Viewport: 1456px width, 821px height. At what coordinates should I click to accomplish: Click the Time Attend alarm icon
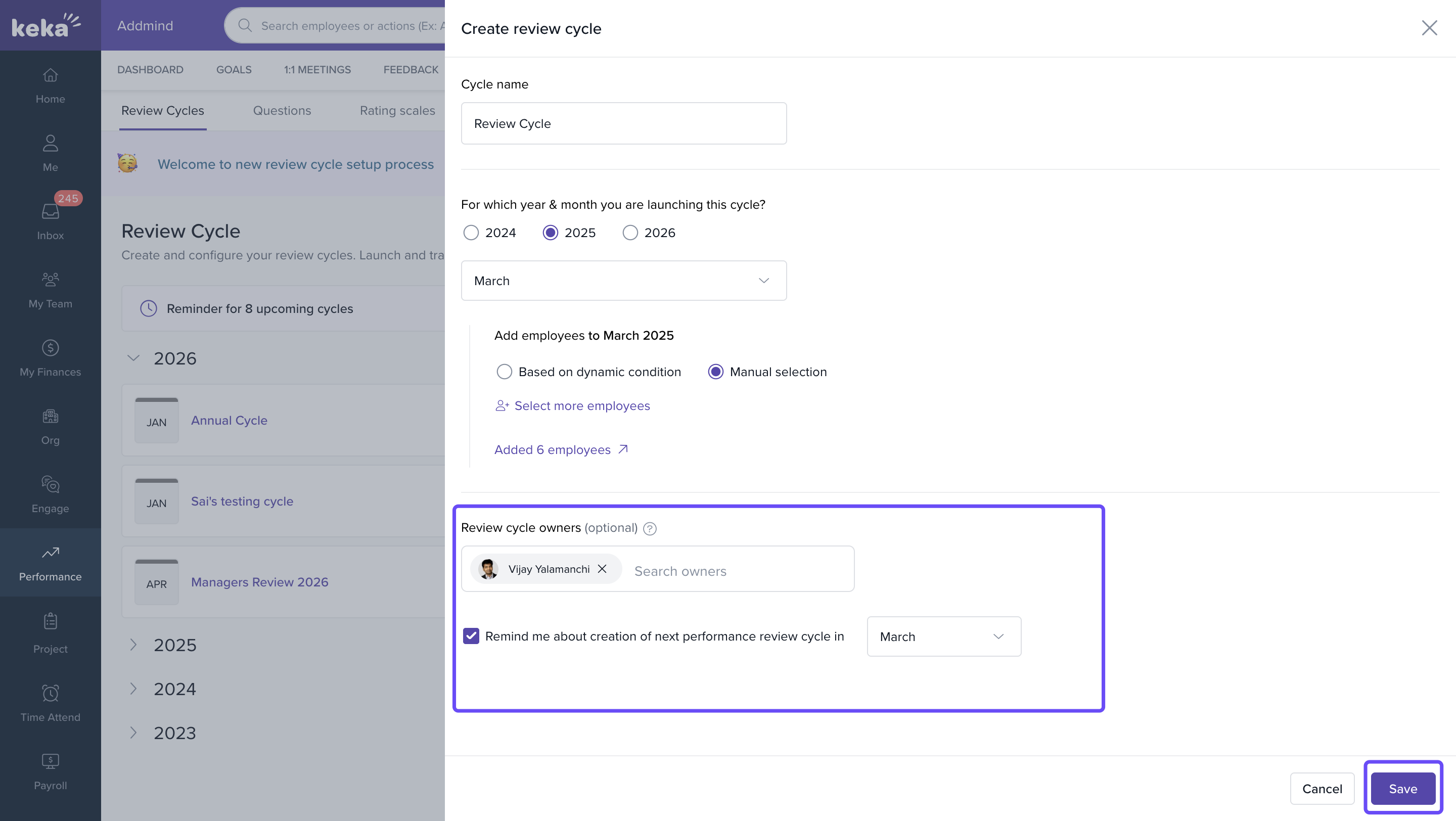pyautogui.click(x=51, y=693)
